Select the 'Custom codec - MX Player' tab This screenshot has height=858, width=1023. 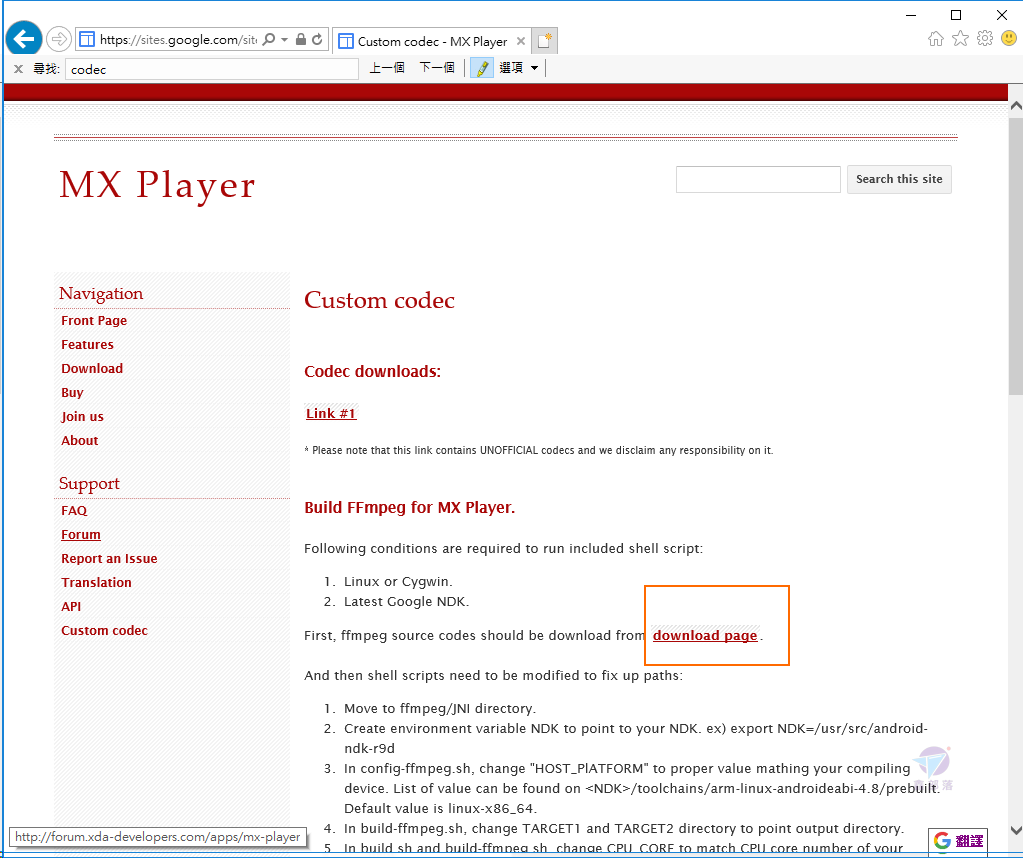tap(431, 41)
